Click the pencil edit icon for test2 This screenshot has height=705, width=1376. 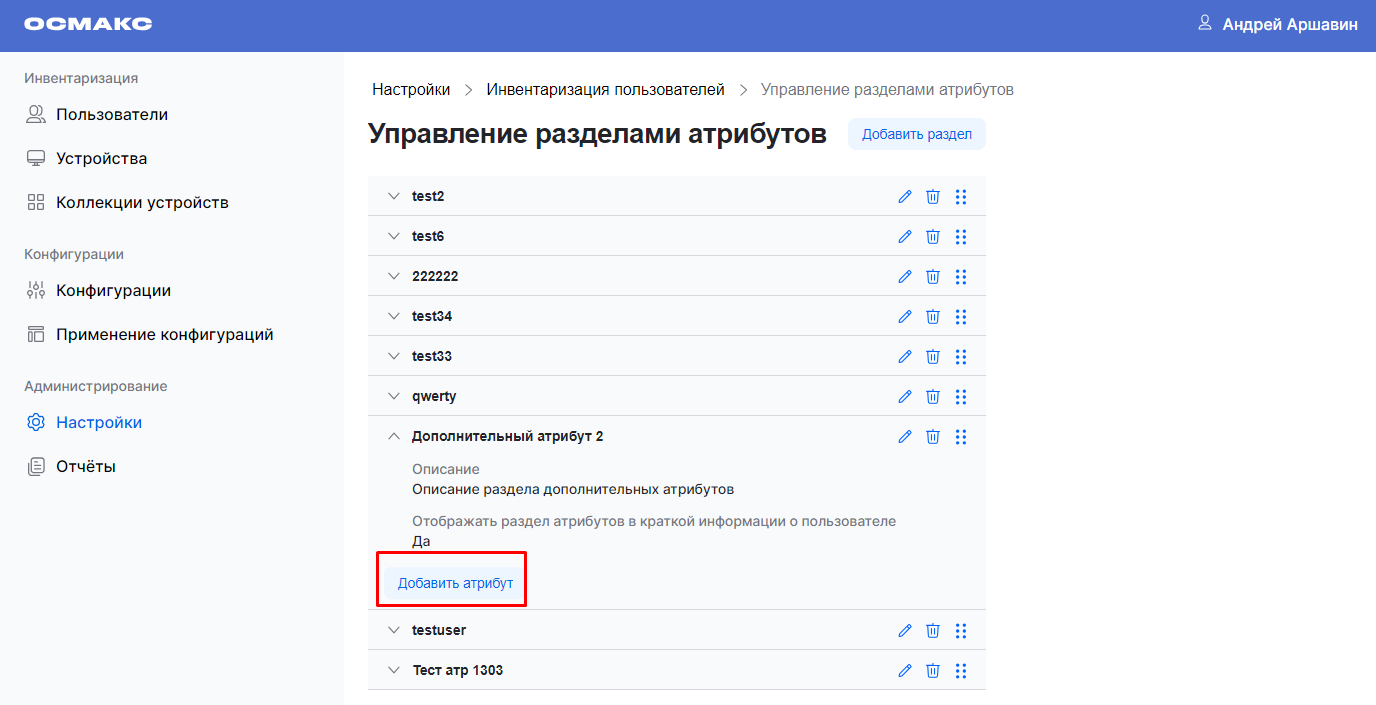coord(905,197)
